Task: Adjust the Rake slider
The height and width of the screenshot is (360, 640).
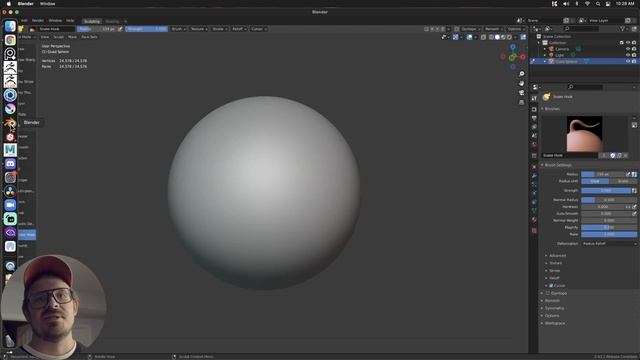Action: 609,234
